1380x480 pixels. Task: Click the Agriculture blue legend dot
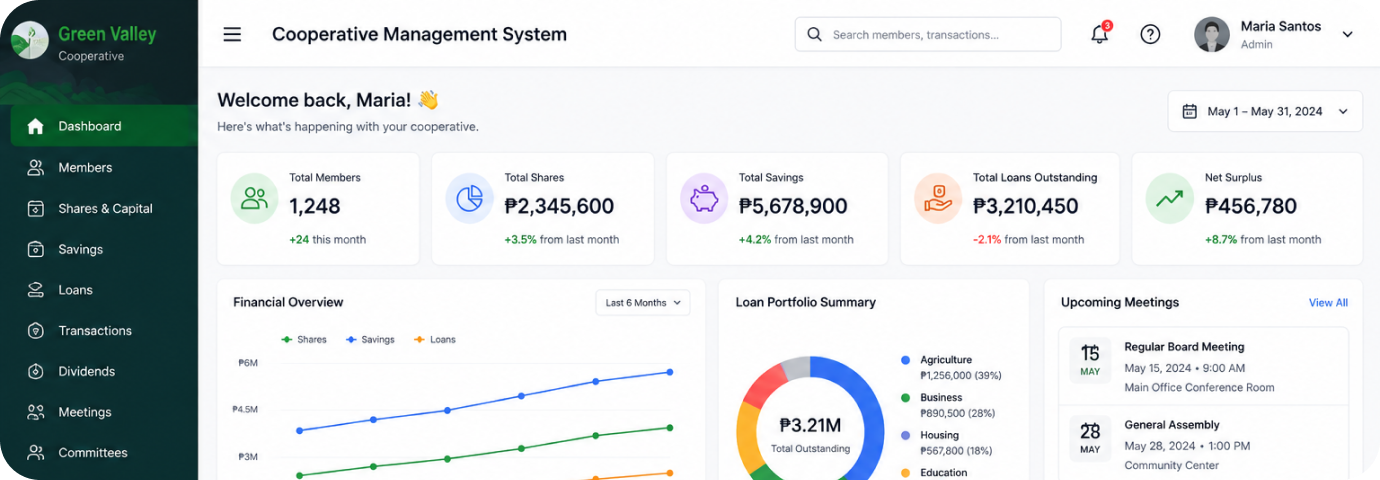tap(905, 360)
